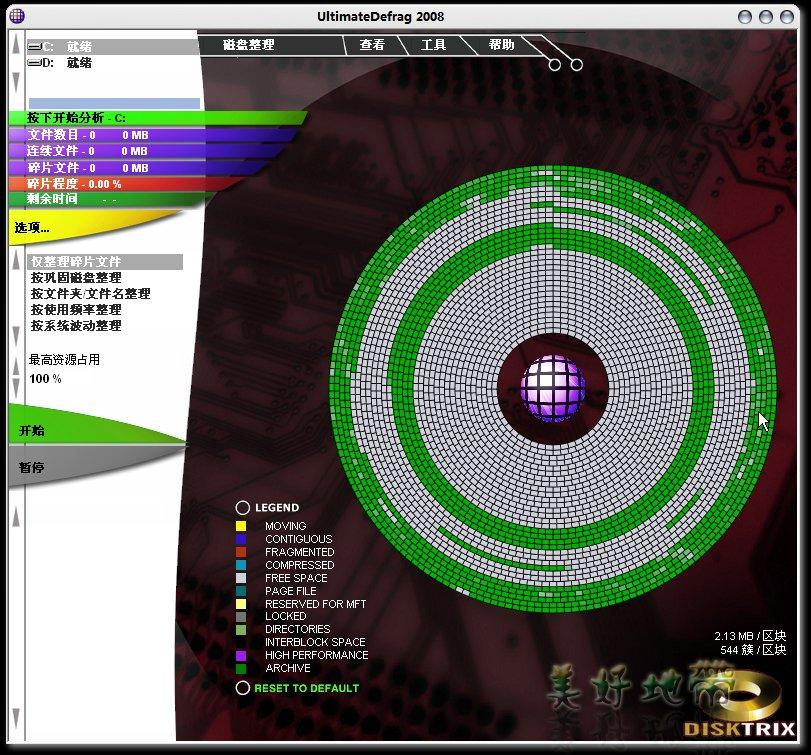This screenshot has width=811, height=755.
Task: Select 按文件夹/文件名整理 defrag method
Action: [x=91, y=294]
